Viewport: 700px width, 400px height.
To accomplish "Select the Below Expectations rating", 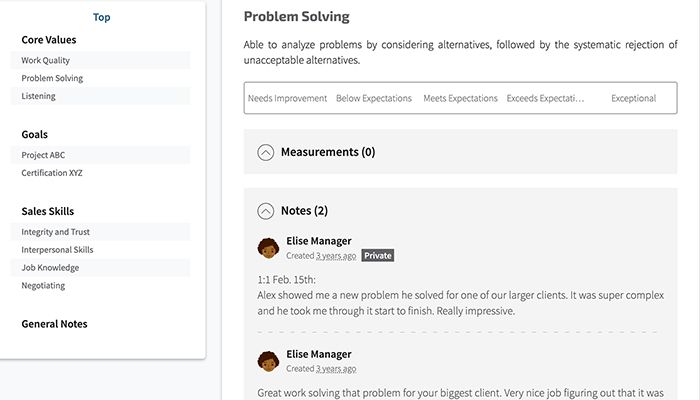I will [x=374, y=99].
